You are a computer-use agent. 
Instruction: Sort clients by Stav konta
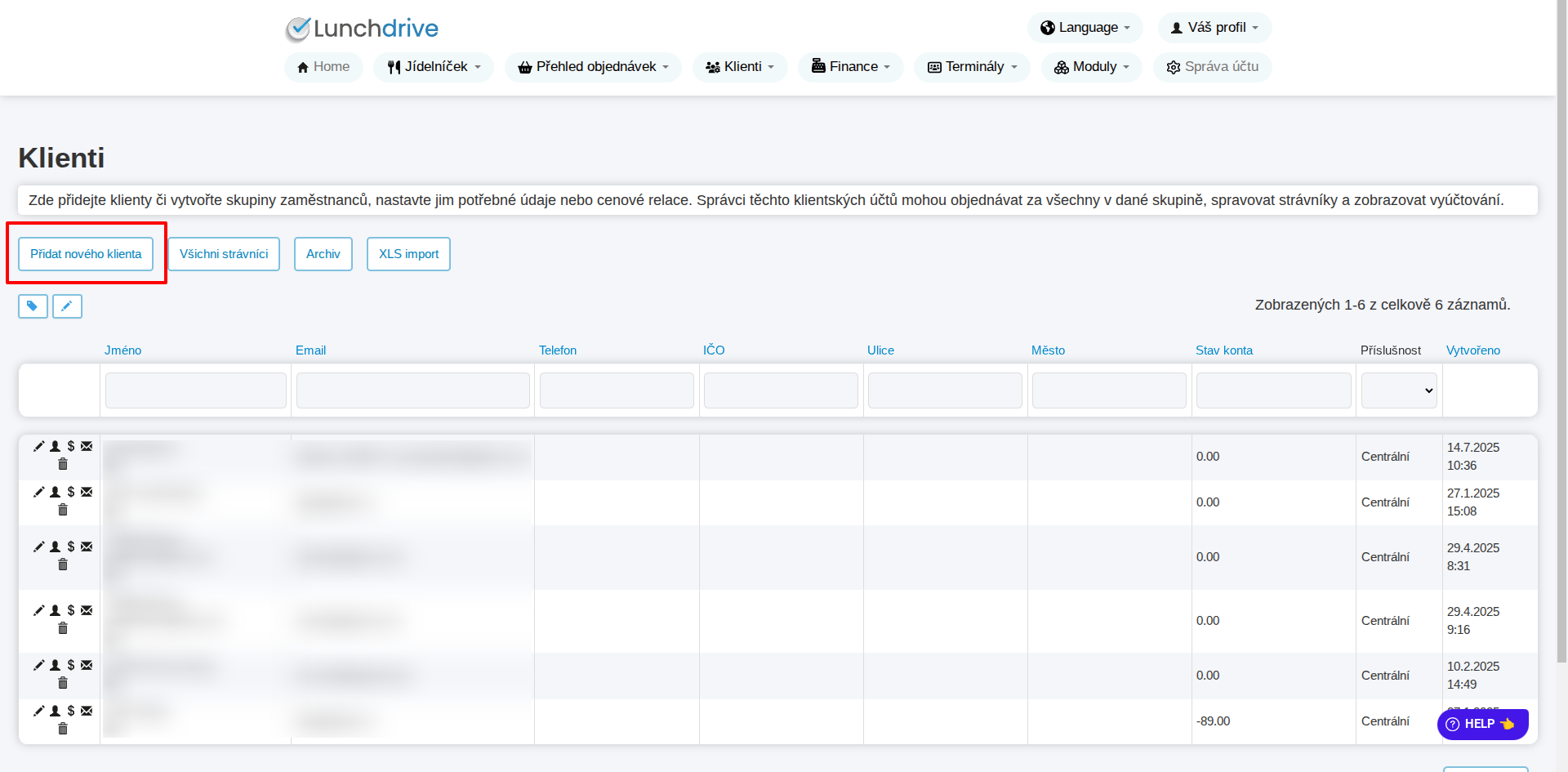(1224, 350)
